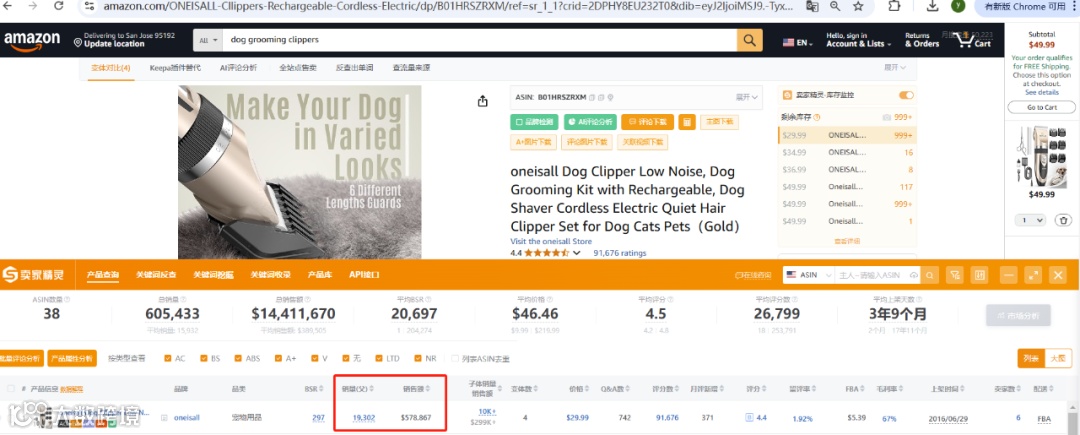Click the SellerSprite logo in the orange bar
This screenshot has width=1080, height=435.
34,275
